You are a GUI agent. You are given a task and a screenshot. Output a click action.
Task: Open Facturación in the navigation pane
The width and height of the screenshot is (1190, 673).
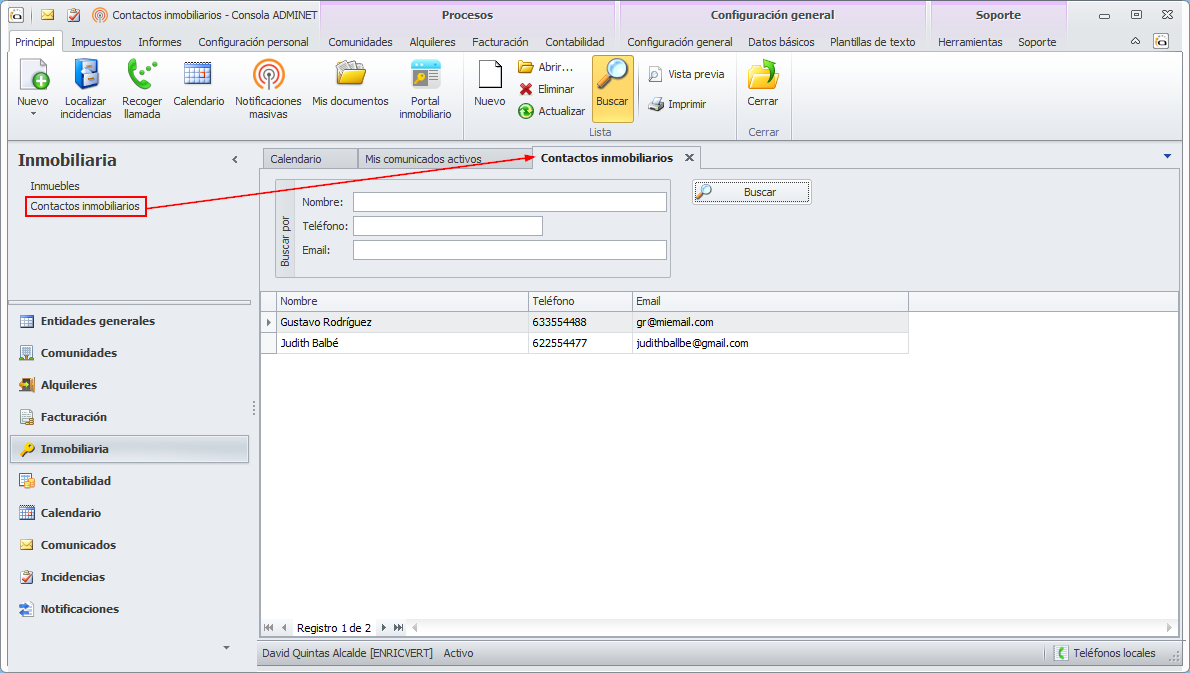pyautogui.click(x=130, y=417)
